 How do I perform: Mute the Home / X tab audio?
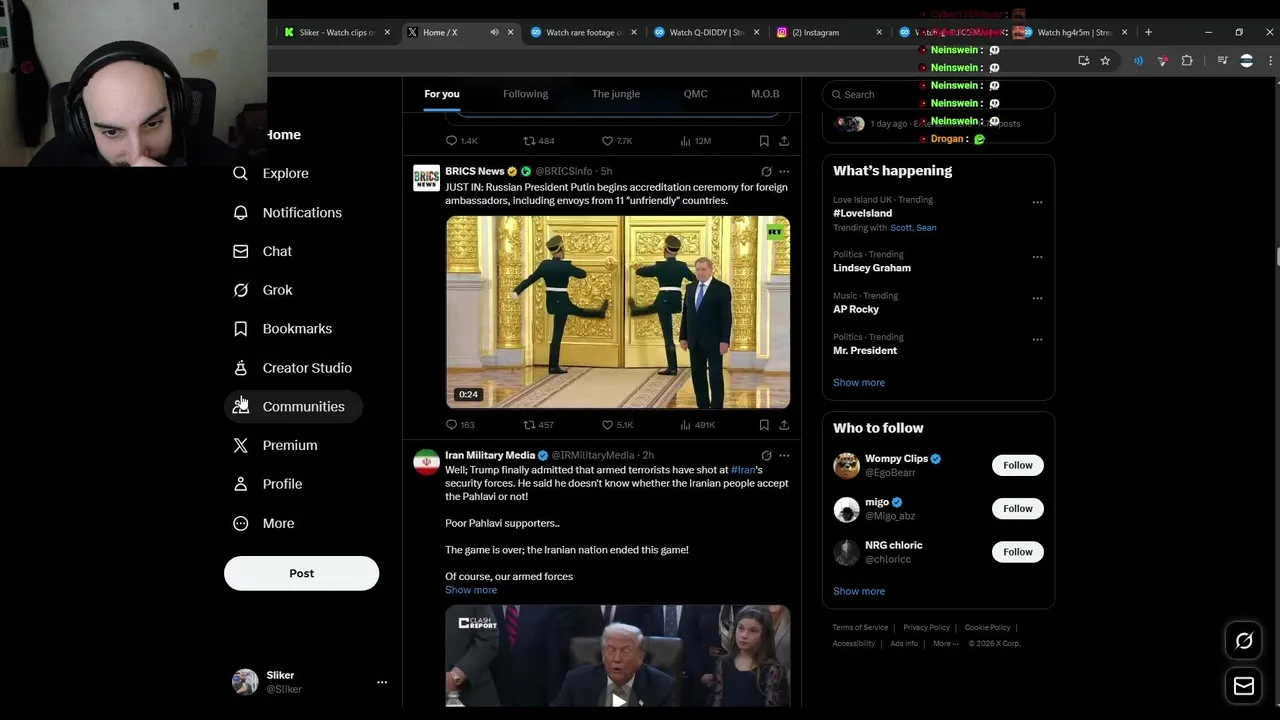[x=494, y=32]
